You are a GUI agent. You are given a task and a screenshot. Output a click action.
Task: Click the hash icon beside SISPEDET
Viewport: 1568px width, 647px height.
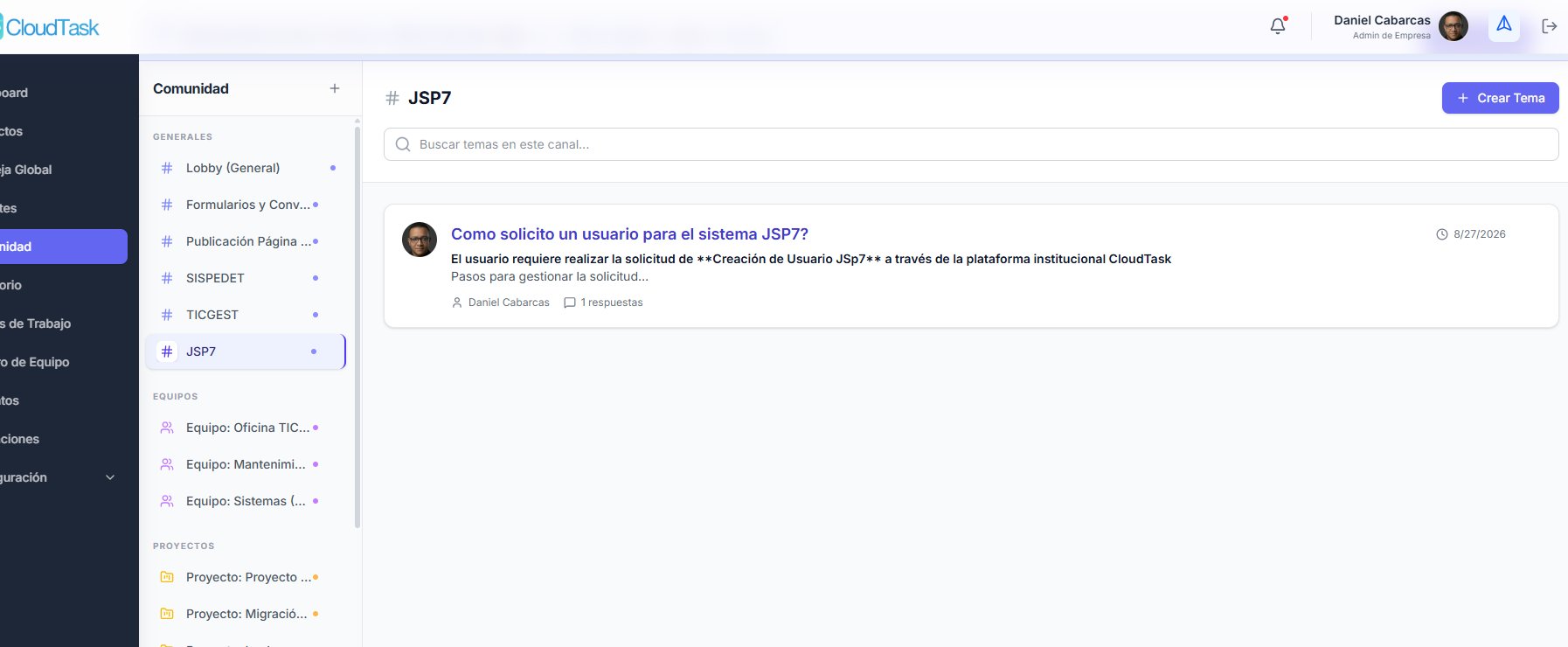click(167, 278)
